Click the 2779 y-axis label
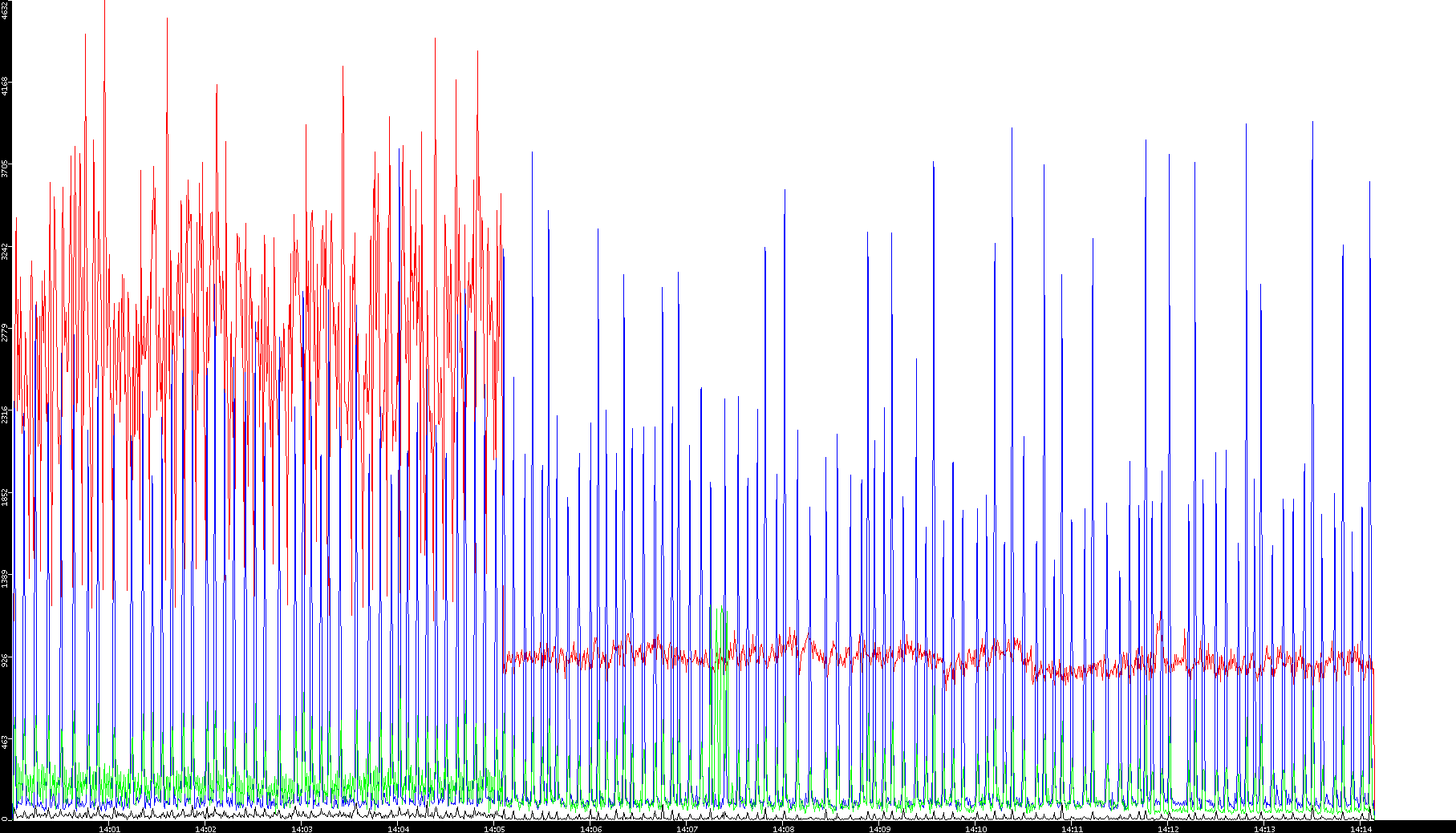1456x833 pixels. click(x=5, y=333)
